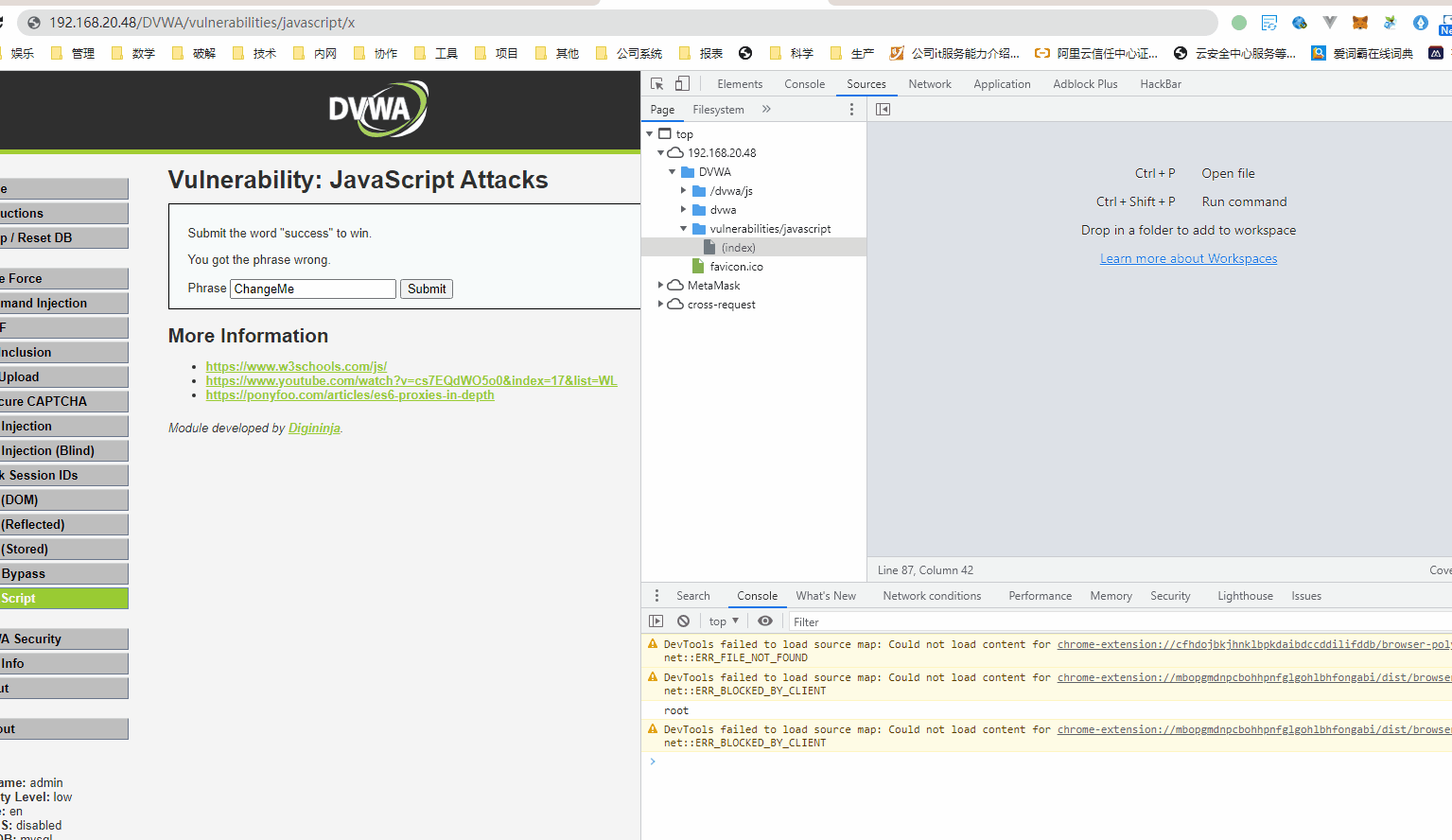Click the green circle extension icon
The image size is (1452, 840).
pyautogui.click(x=1239, y=23)
